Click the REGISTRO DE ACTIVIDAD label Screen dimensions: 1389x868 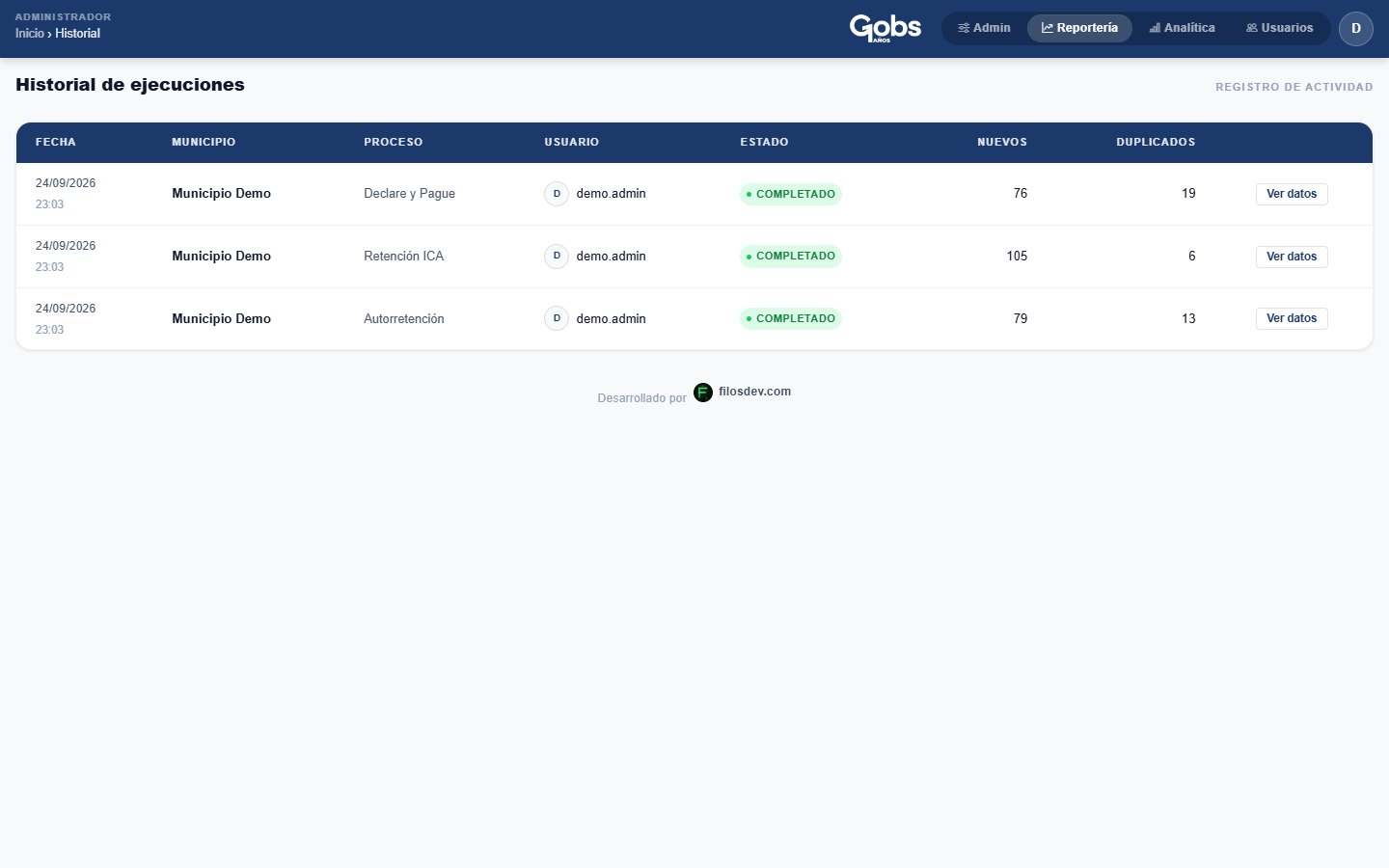coord(1294,87)
